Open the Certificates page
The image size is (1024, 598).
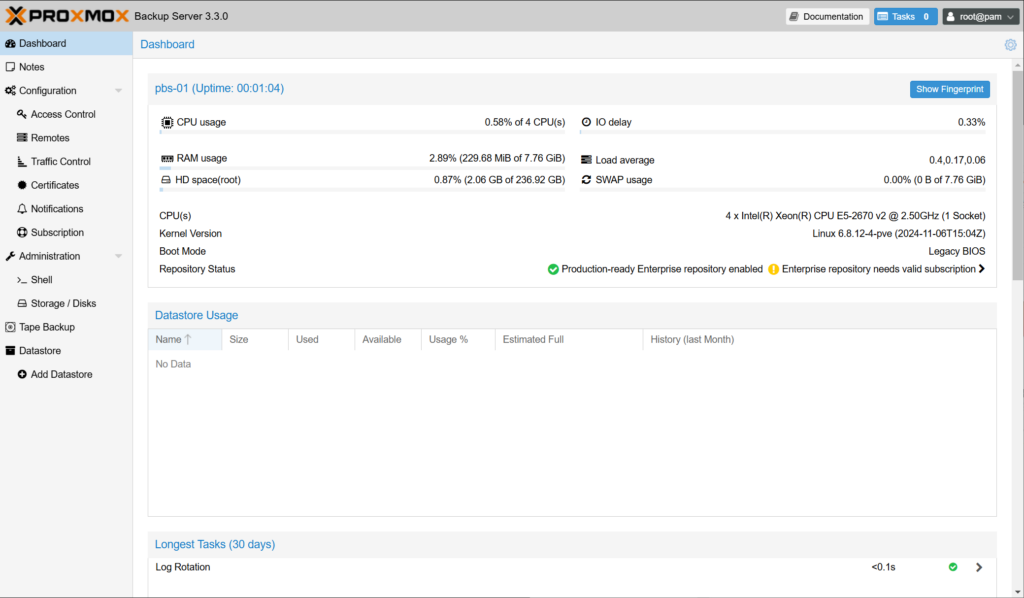click(x=54, y=185)
